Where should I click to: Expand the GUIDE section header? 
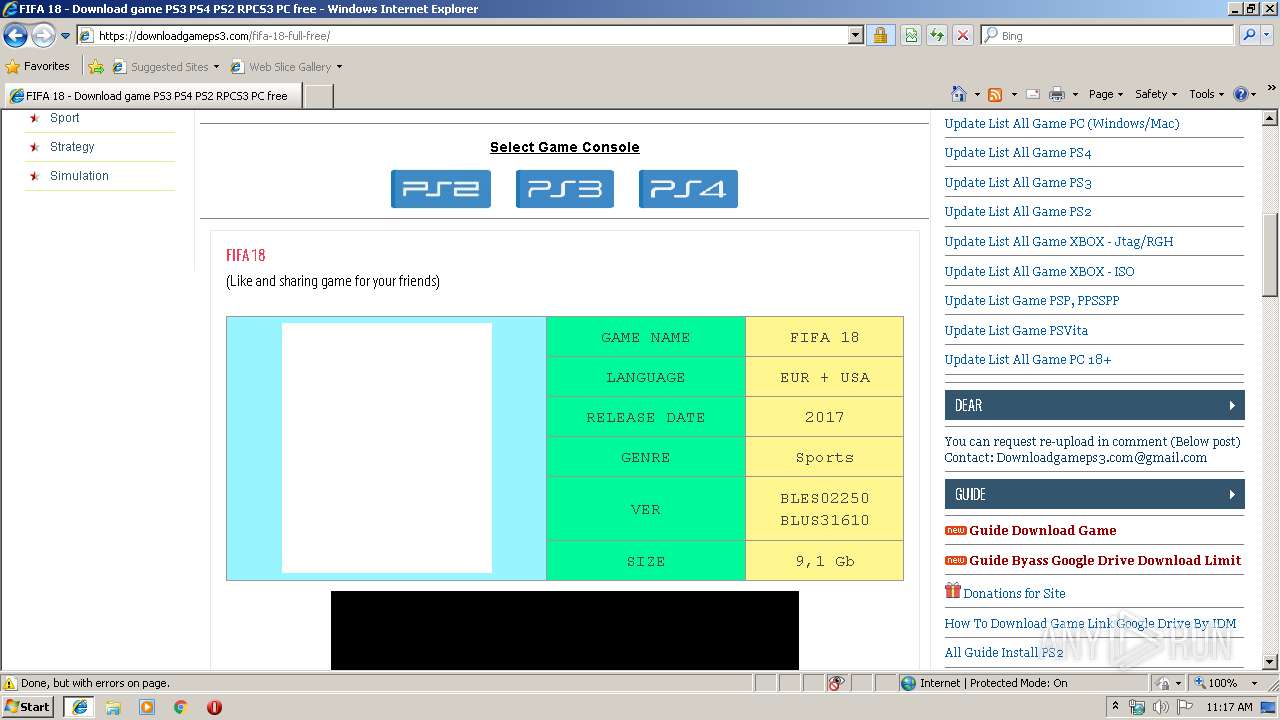1094,494
